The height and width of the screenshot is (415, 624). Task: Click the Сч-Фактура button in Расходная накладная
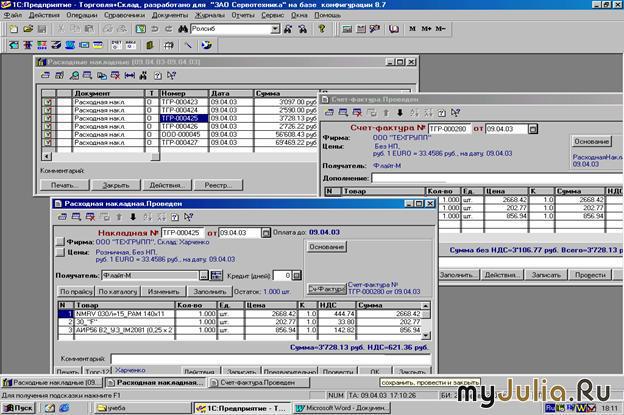point(327,289)
